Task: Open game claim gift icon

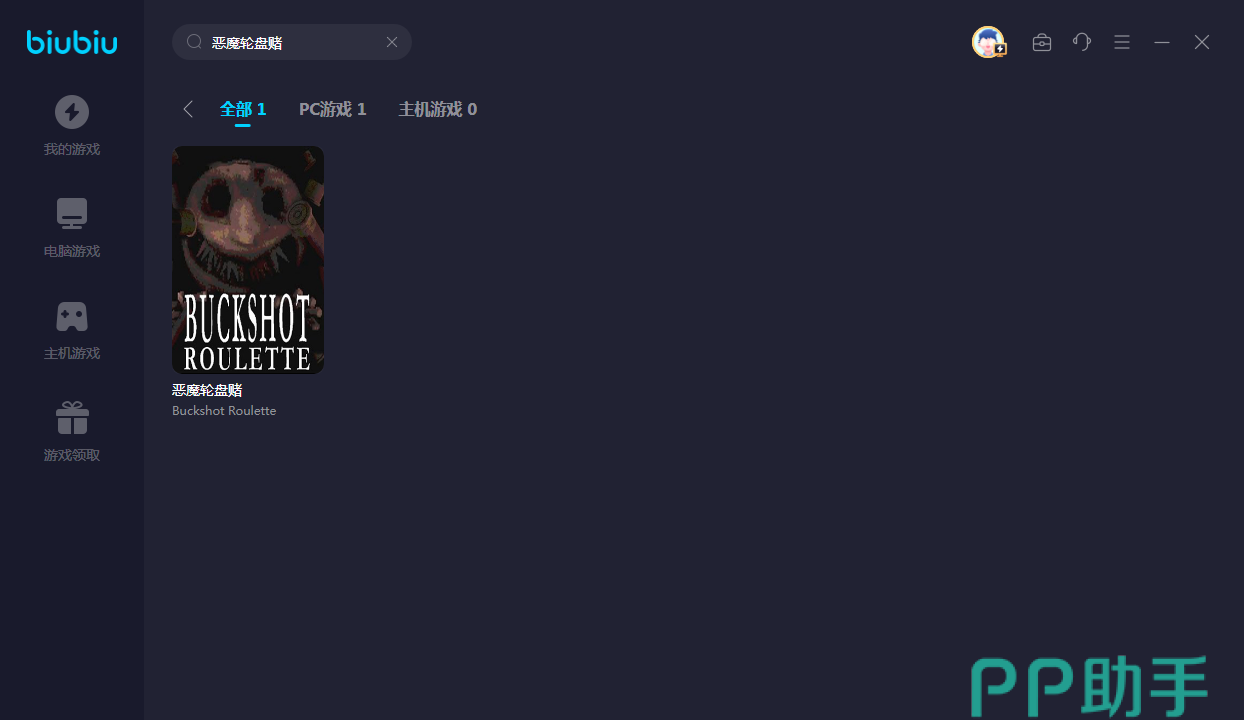Action: (72, 418)
